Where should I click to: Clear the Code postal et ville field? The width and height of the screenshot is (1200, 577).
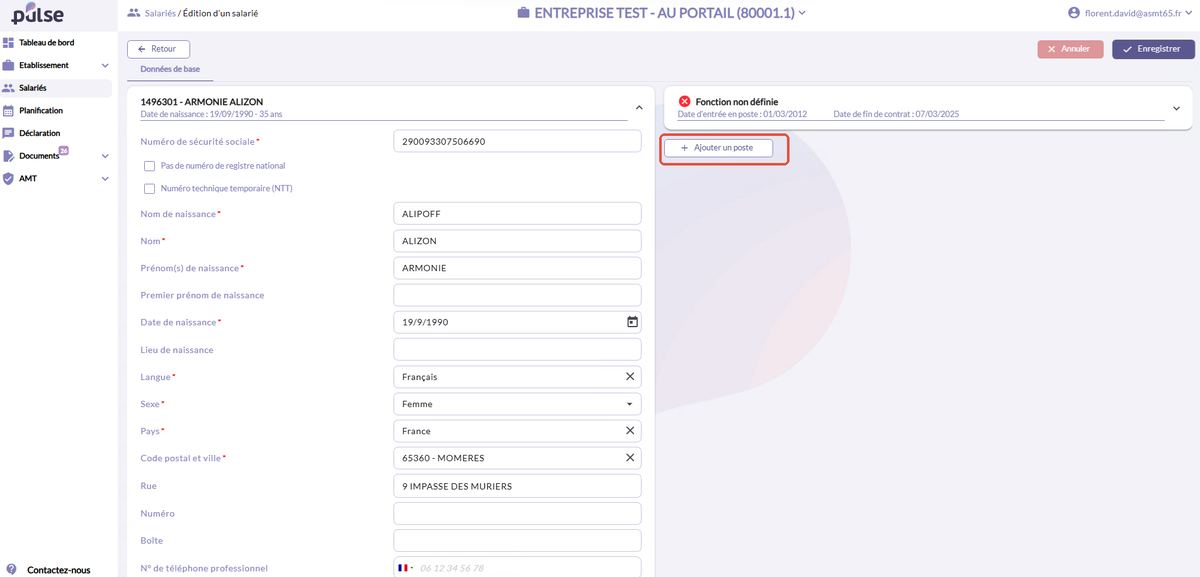[630, 458]
